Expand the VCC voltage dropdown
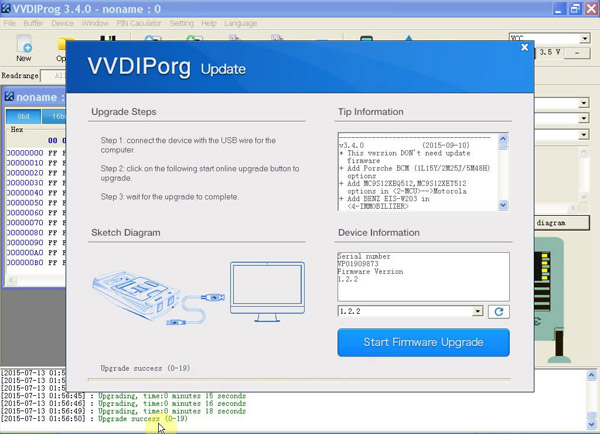The width and height of the screenshot is (600, 434). pos(584,38)
